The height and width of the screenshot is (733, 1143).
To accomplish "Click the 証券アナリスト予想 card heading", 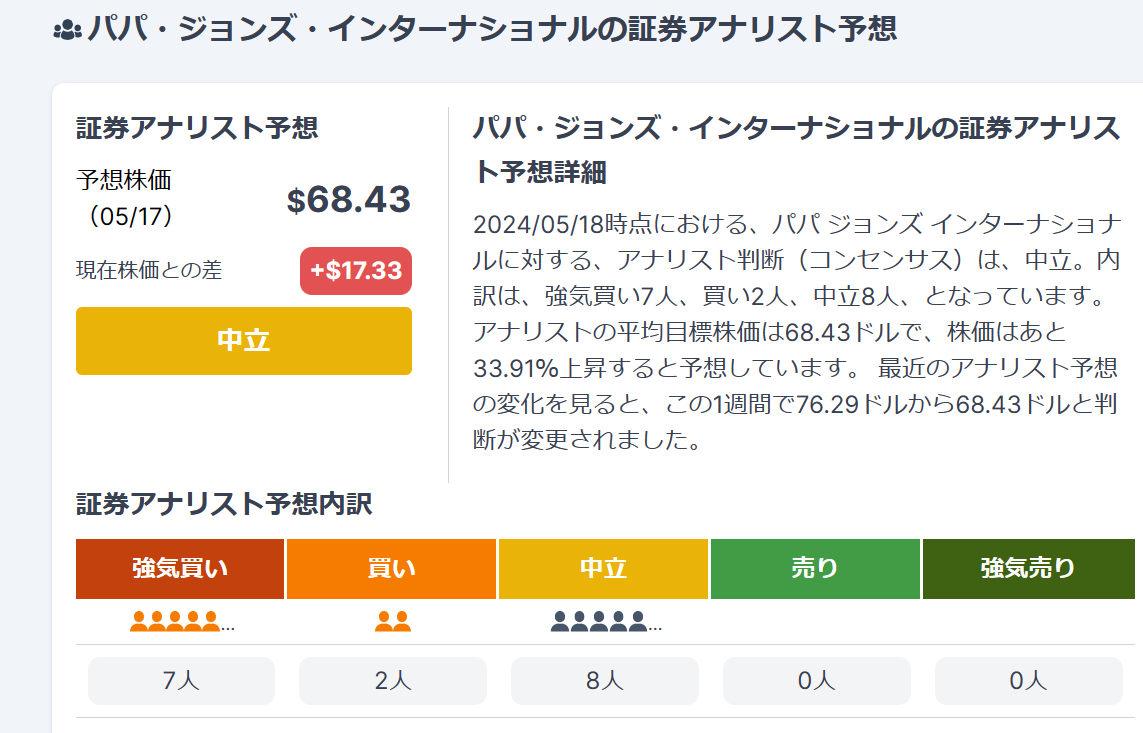I will coord(198,128).
